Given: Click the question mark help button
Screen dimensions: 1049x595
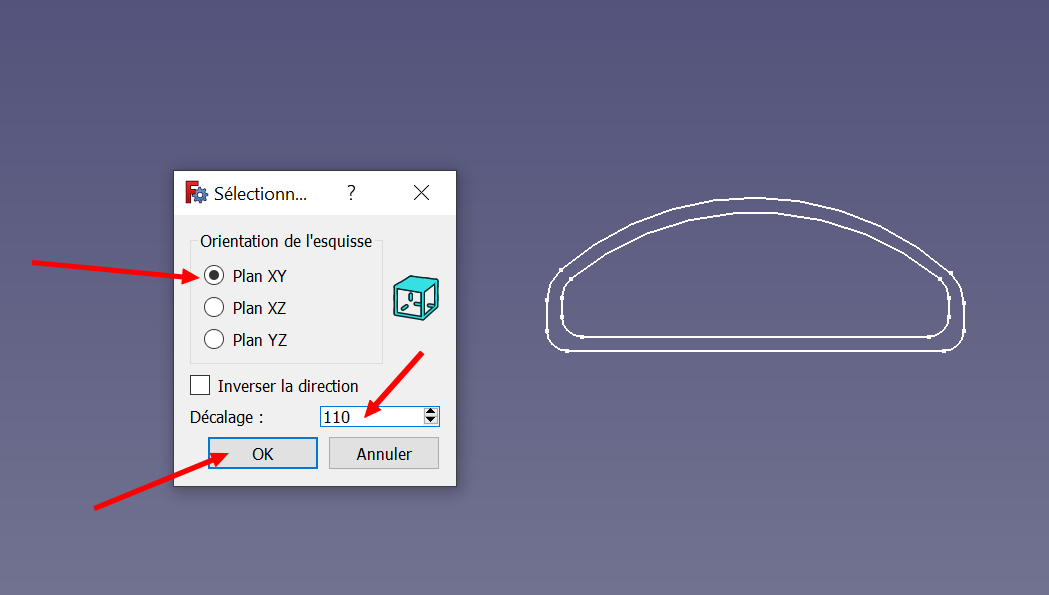Looking at the screenshot, I should (x=351, y=193).
